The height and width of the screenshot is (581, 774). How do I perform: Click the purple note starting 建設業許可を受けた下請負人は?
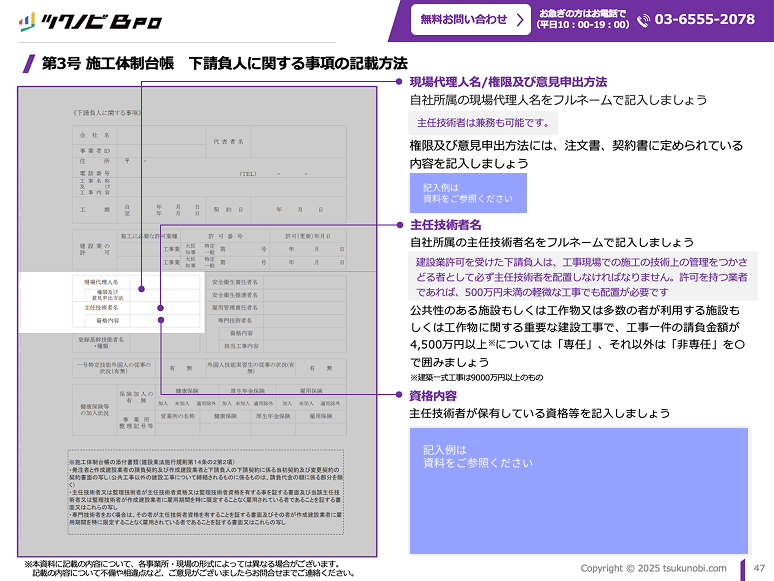582,277
